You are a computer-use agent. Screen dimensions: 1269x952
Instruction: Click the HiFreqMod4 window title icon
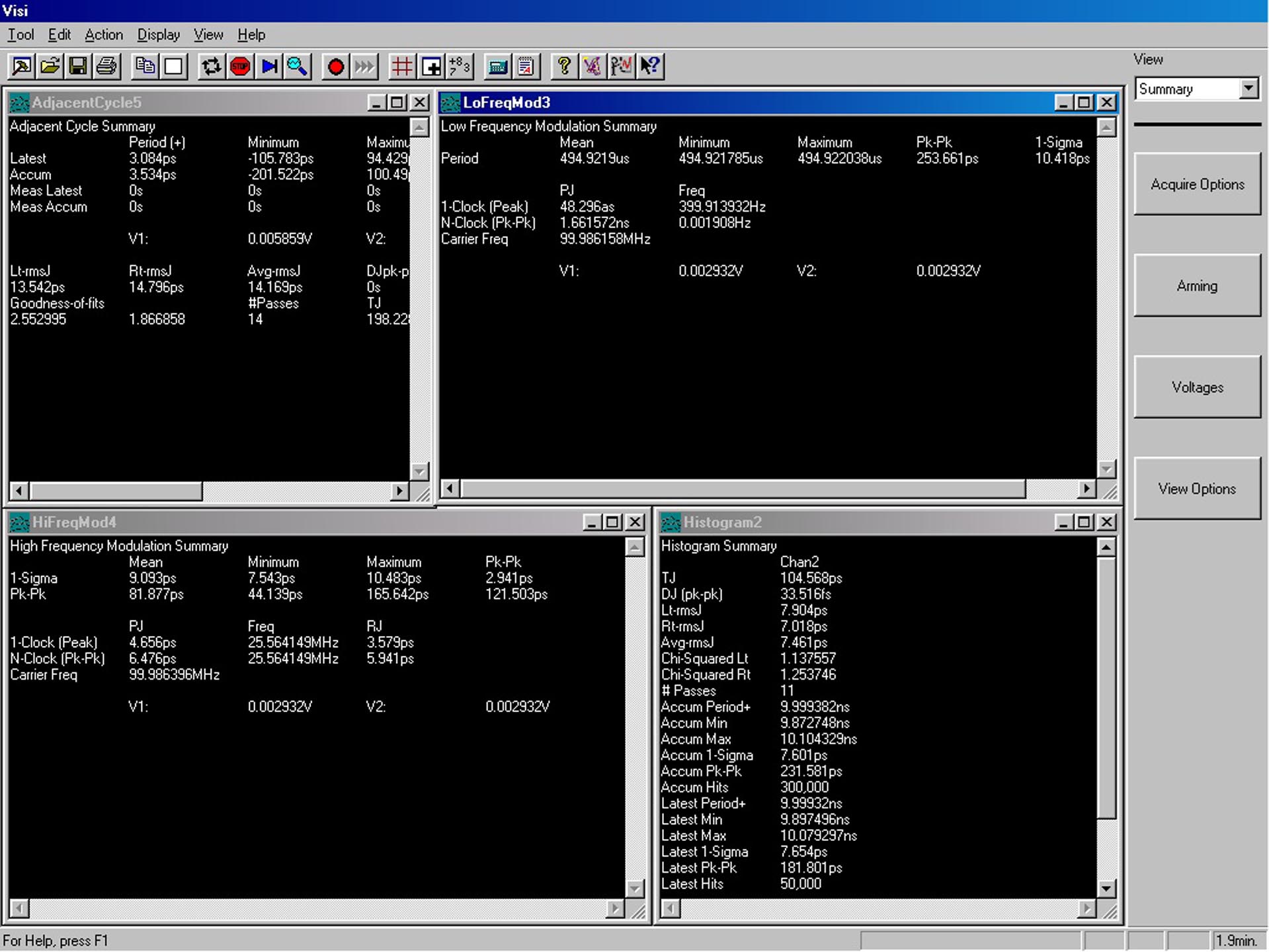(x=19, y=522)
